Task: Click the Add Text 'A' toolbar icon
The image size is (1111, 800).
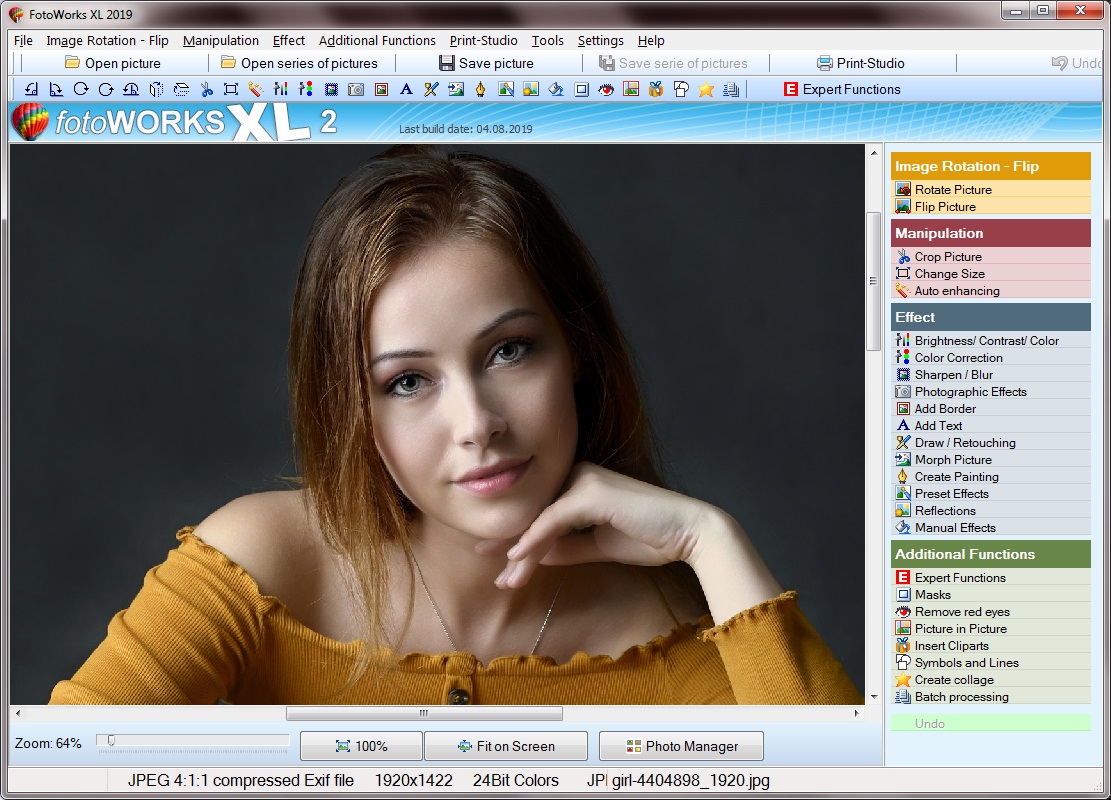Action: 406,89
